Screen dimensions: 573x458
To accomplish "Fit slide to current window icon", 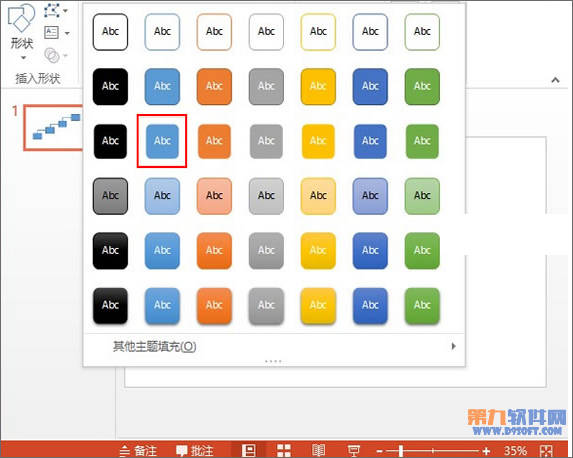I will click(546, 451).
